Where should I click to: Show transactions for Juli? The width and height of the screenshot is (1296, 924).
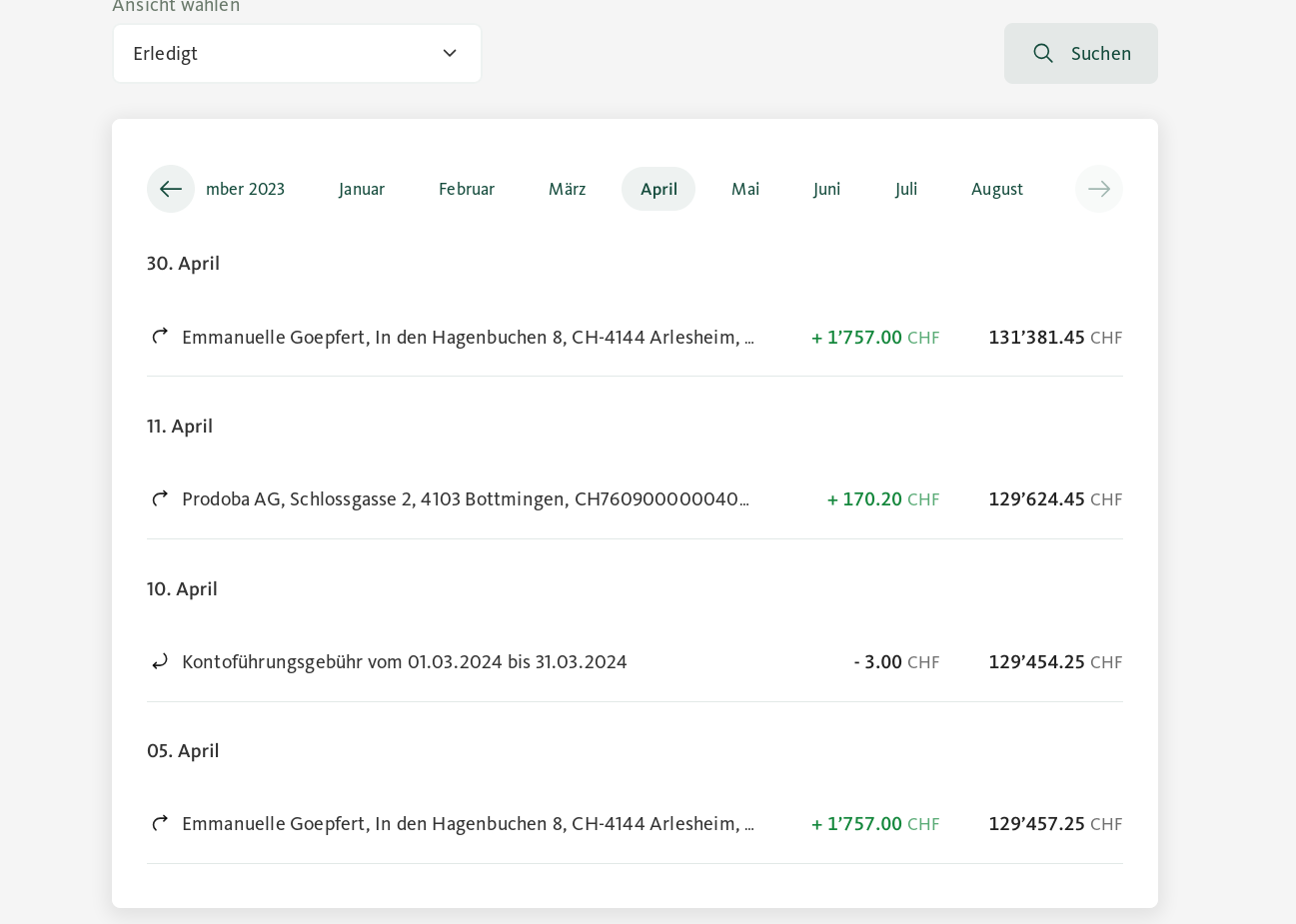(906, 189)
